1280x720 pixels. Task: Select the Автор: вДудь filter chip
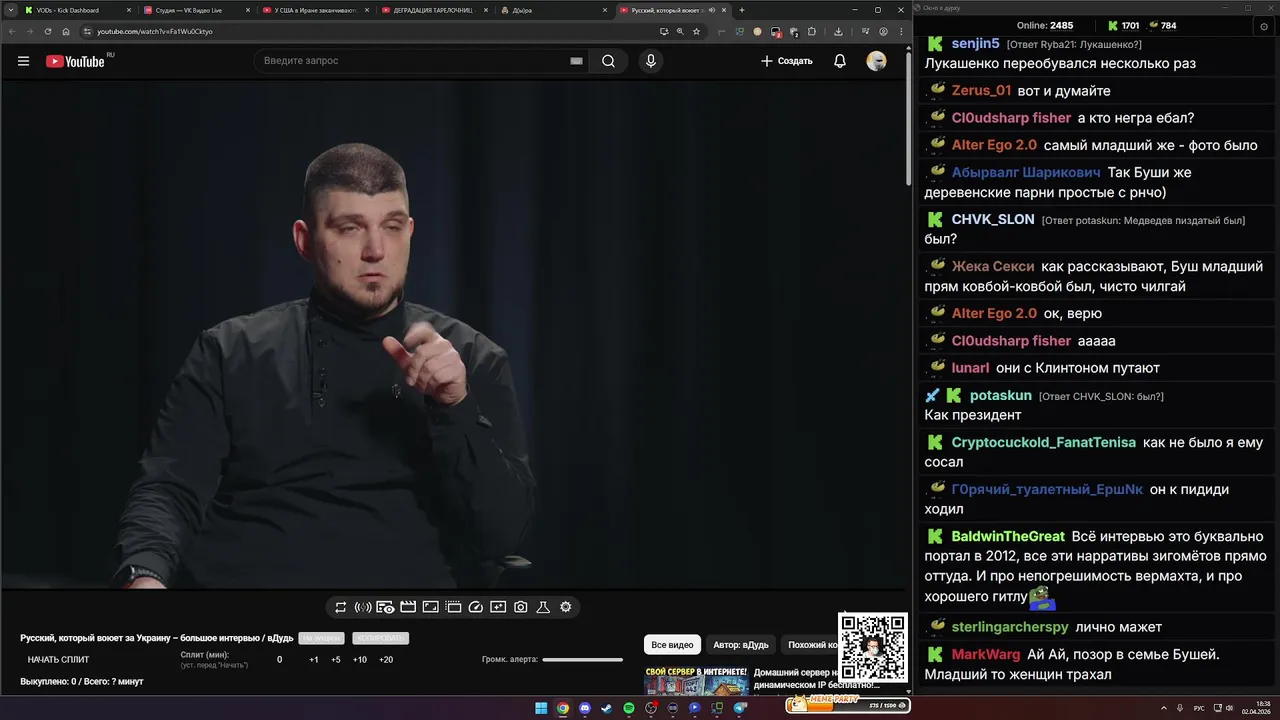[x=741, y=645]
